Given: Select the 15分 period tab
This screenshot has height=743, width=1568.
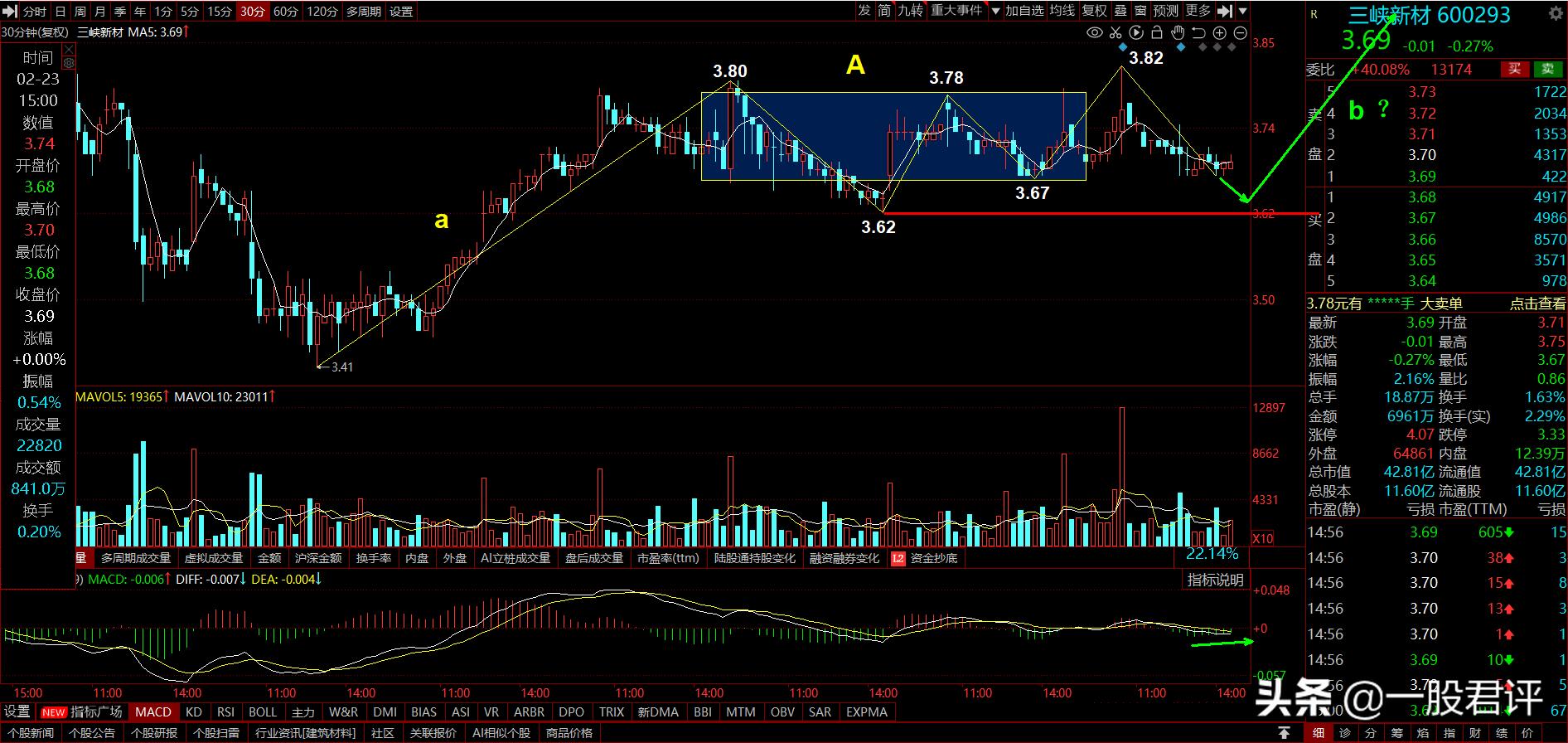Looking at the screenshot, I should [x=219, y=12].
